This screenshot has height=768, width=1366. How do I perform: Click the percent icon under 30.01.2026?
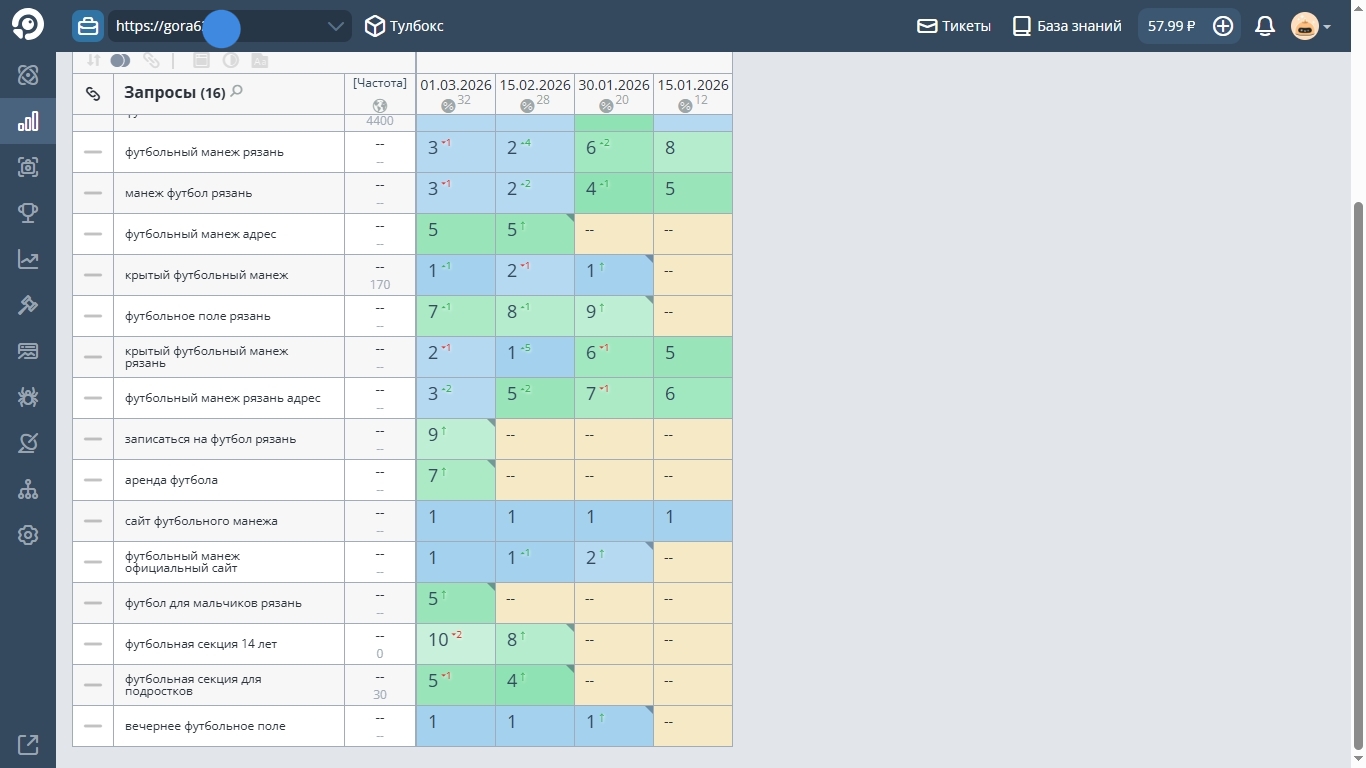click(606, 106)
